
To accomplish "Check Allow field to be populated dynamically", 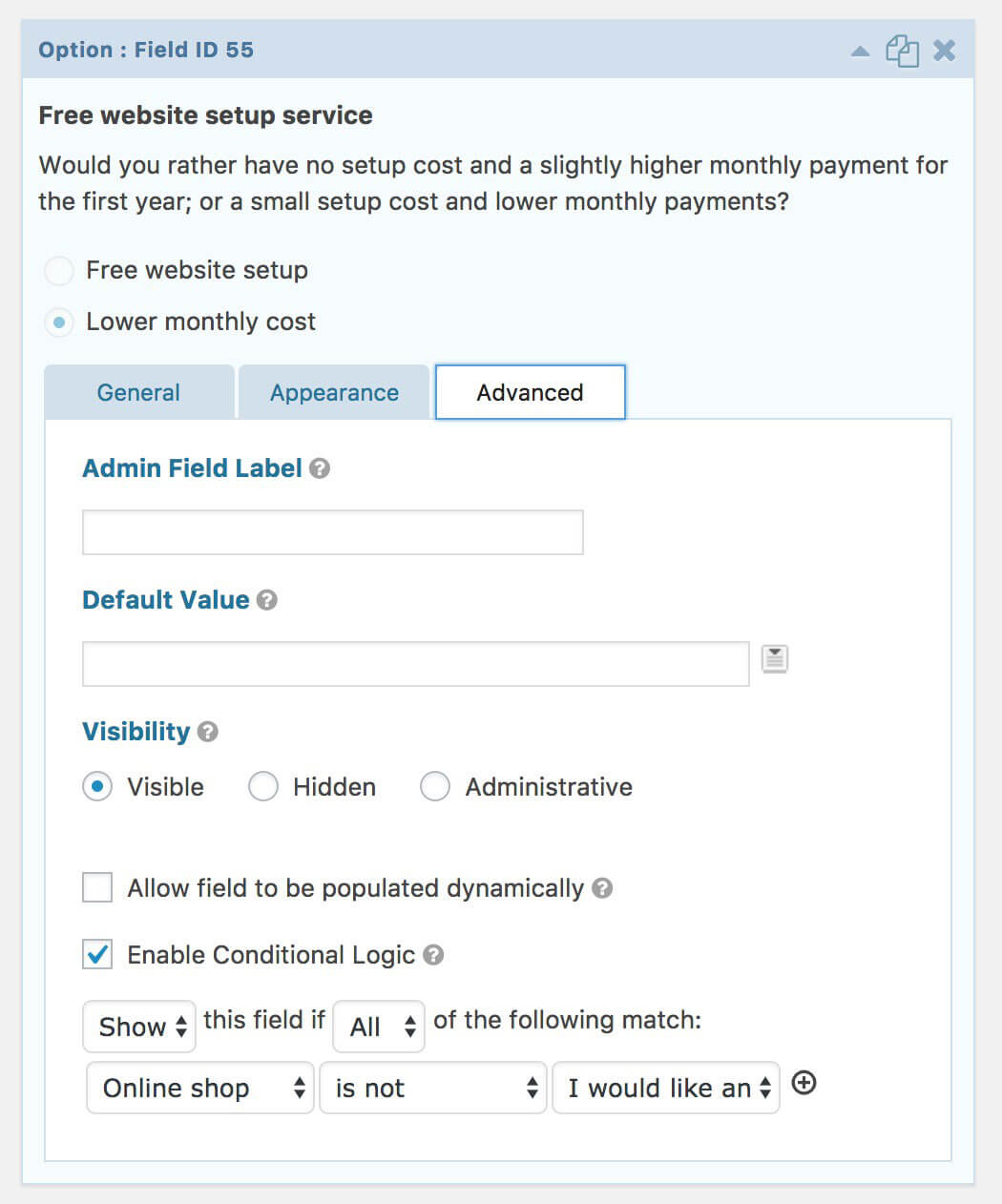I will pos(97,888).
